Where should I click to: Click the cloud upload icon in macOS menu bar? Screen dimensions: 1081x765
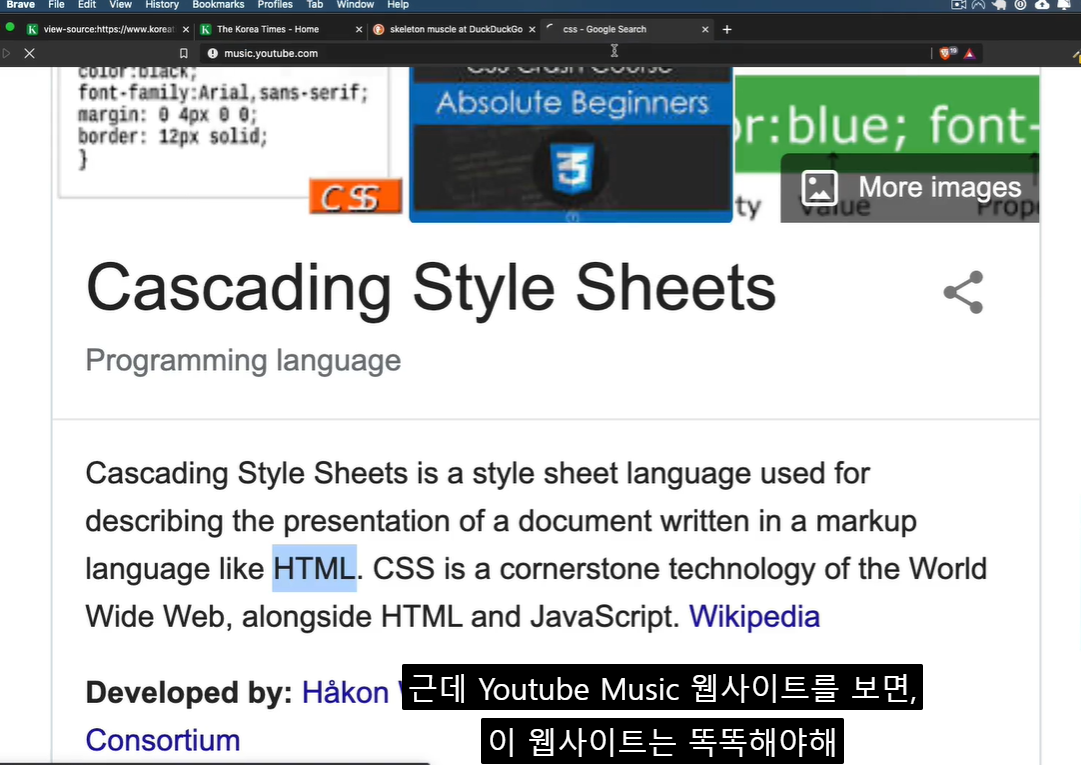pos(1042,5)
